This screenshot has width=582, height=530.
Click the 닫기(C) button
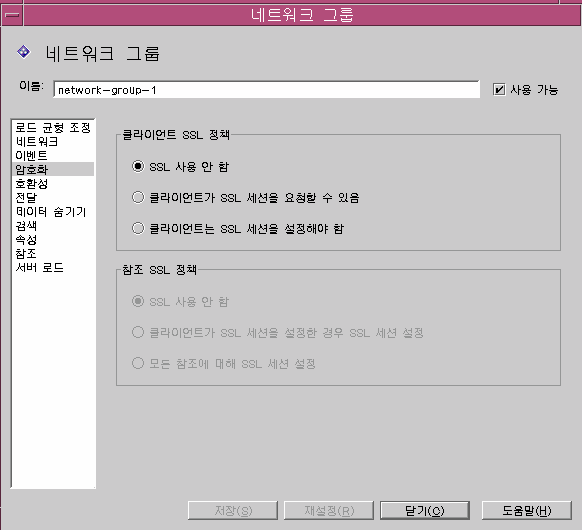click(x=425, y=511)
